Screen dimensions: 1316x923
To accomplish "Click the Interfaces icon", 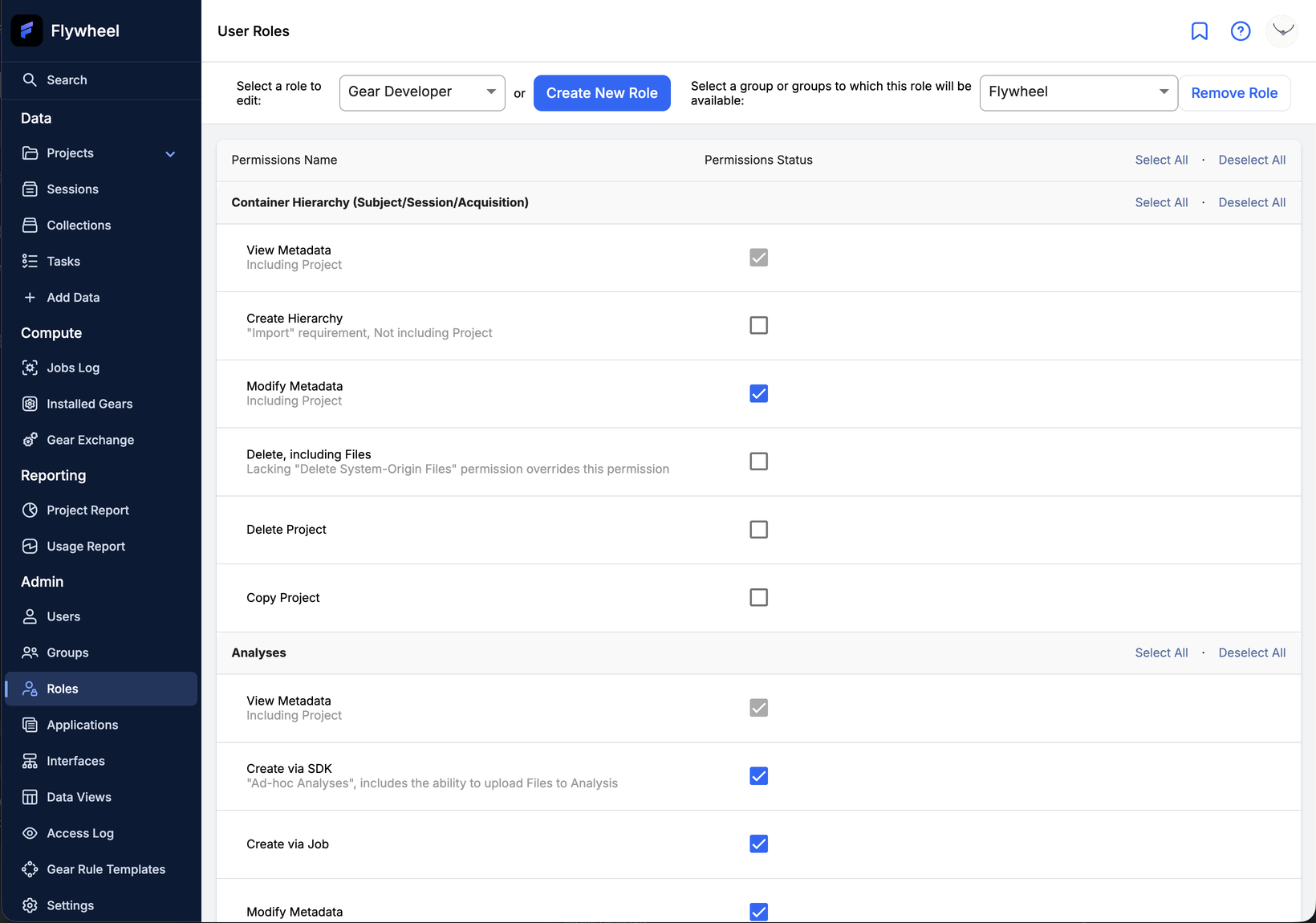I will [30, 761].
